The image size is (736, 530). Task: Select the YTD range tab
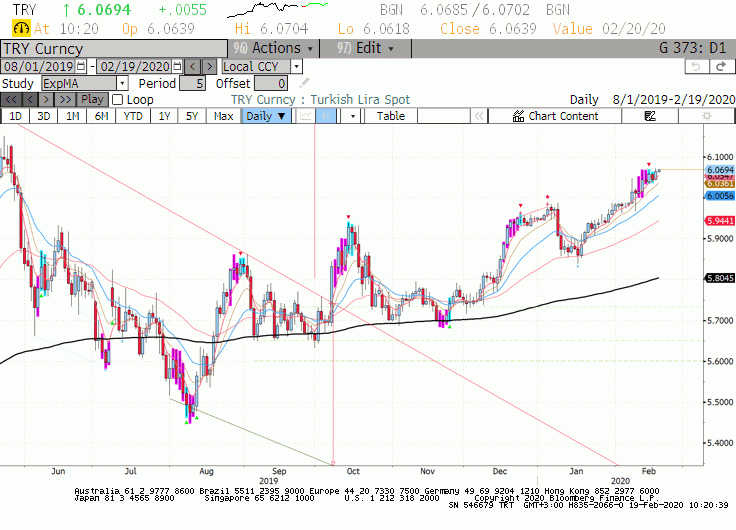click(133, 116)
